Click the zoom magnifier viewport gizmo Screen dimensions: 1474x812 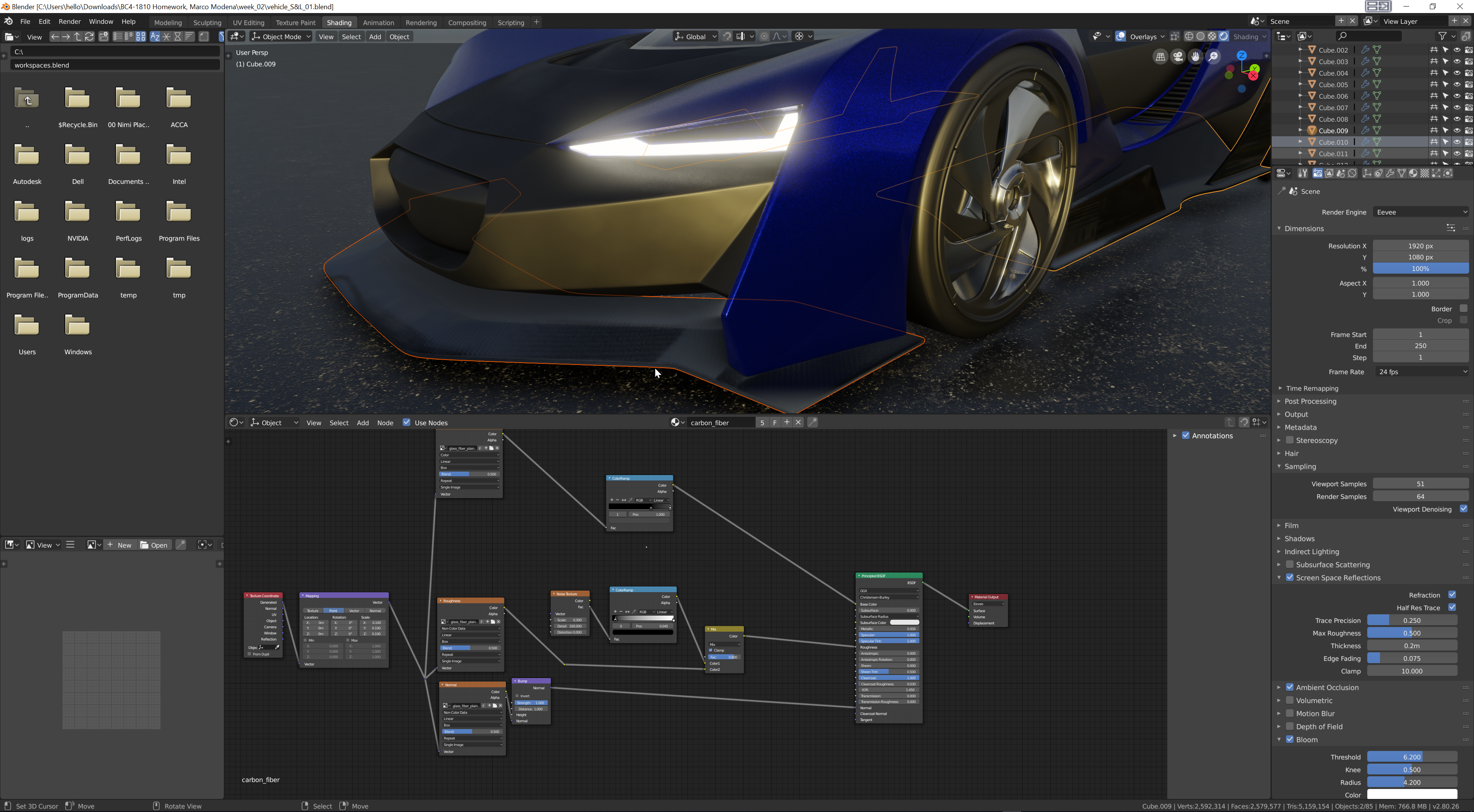1213,57
